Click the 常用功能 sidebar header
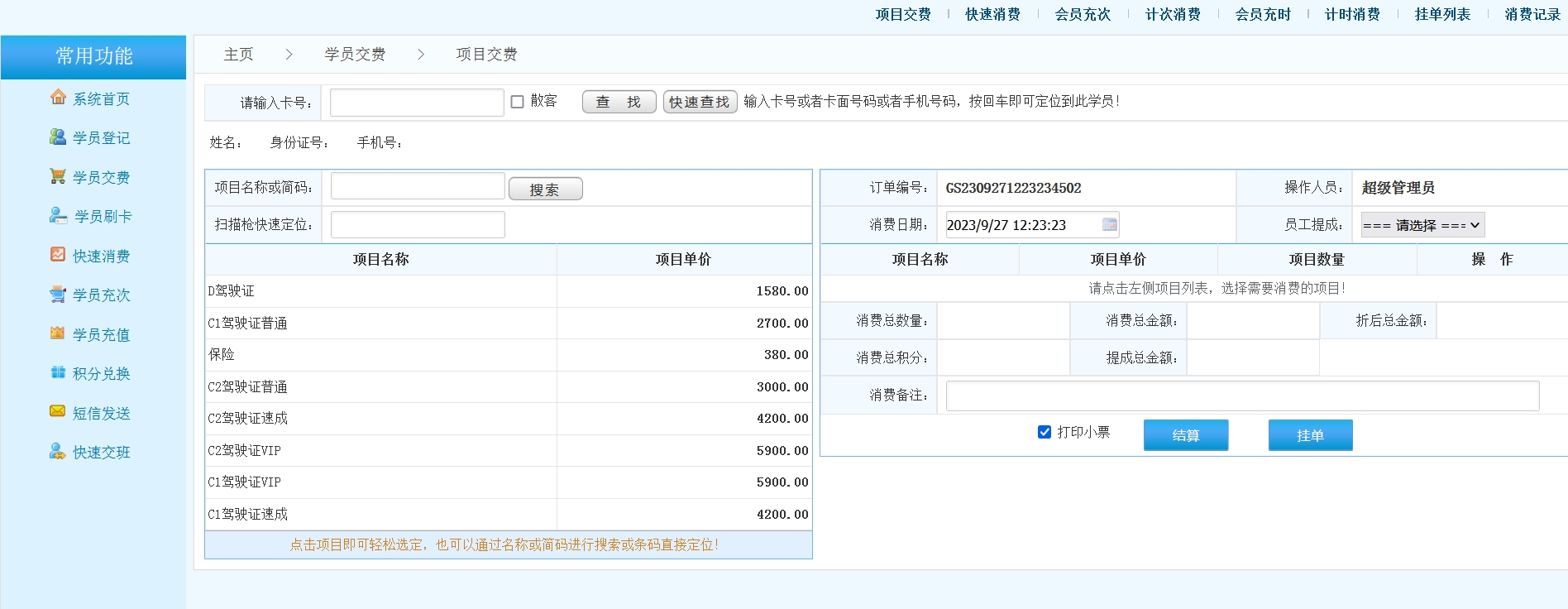1568x609 pixels. pyautogui.click(x=93, y=57)
